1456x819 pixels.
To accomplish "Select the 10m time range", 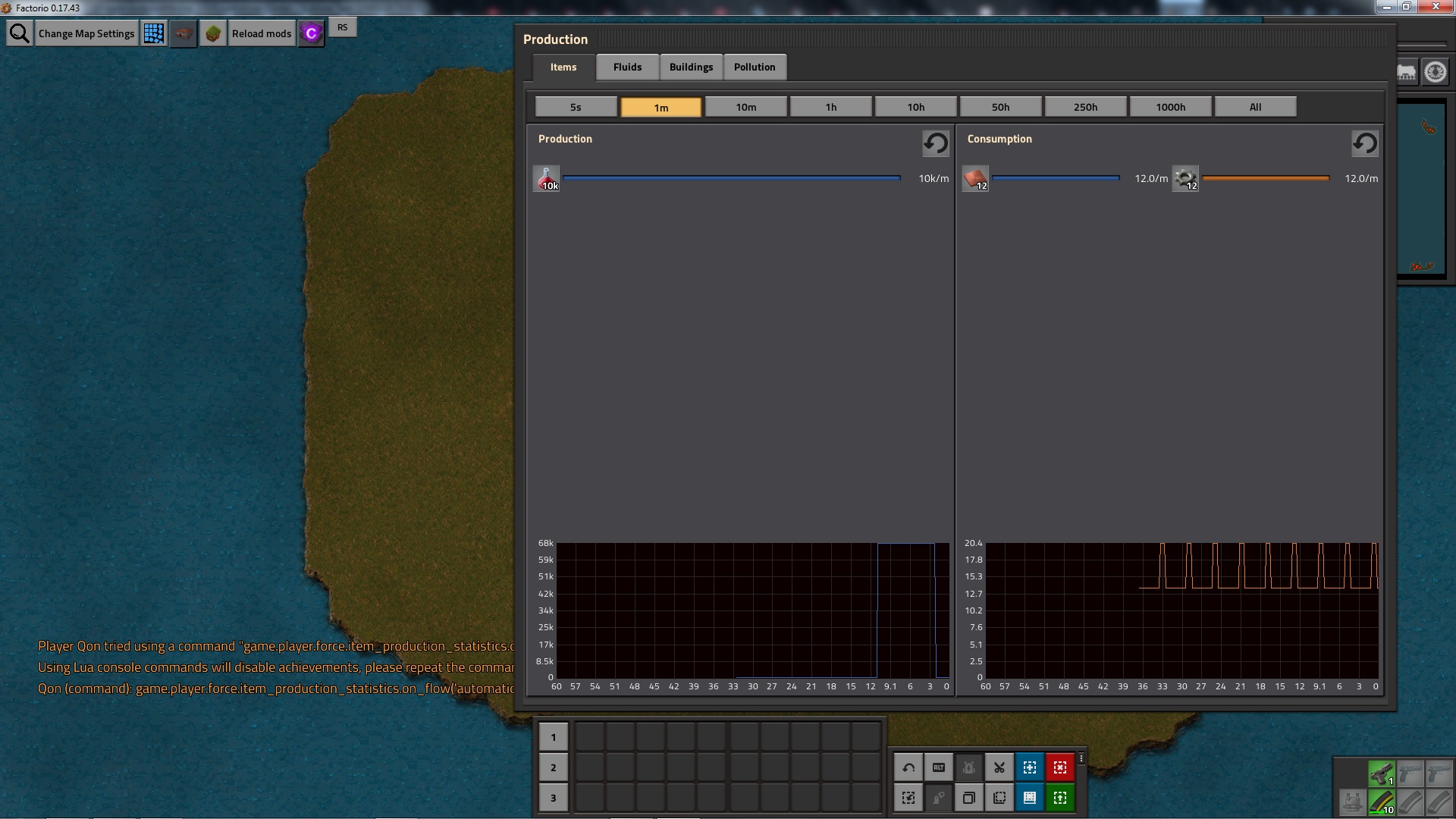I will point(745,107).
